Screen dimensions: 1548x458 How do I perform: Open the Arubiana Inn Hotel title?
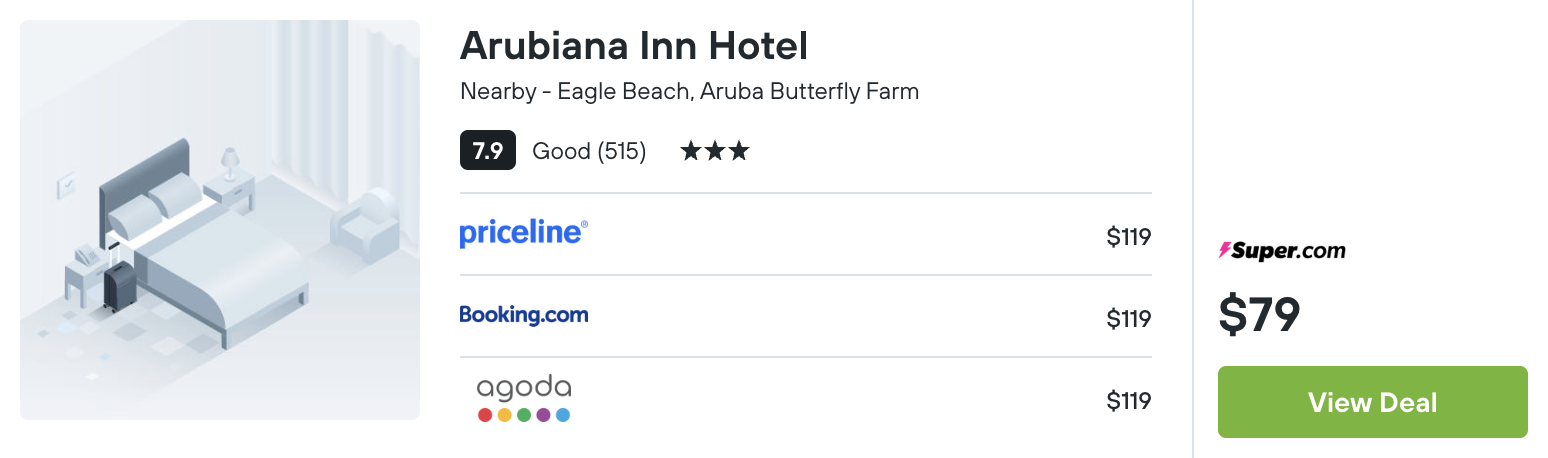coord(633,45)
